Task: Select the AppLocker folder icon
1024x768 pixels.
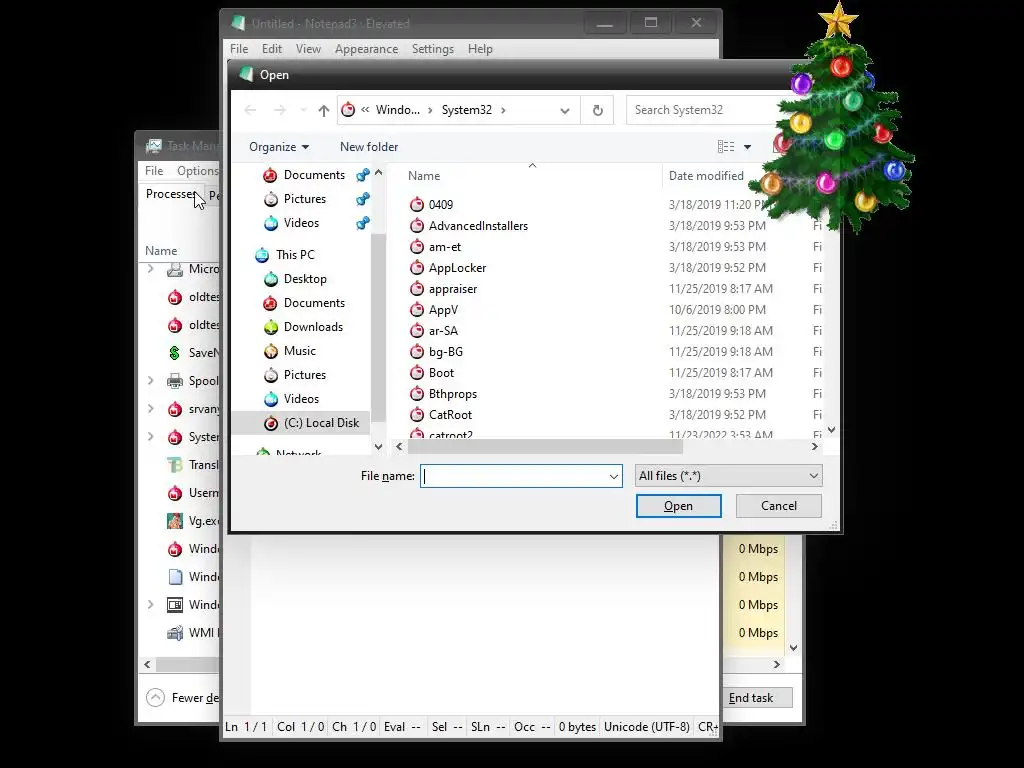Action: (417, 267)
